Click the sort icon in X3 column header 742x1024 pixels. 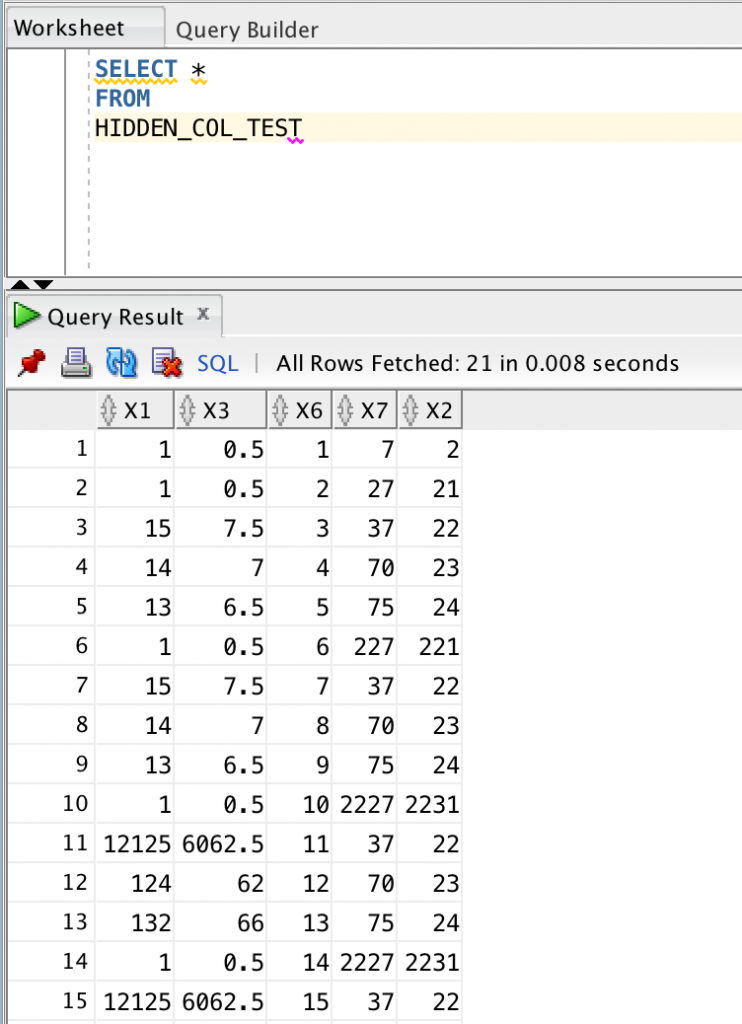[x=189, y=410]
